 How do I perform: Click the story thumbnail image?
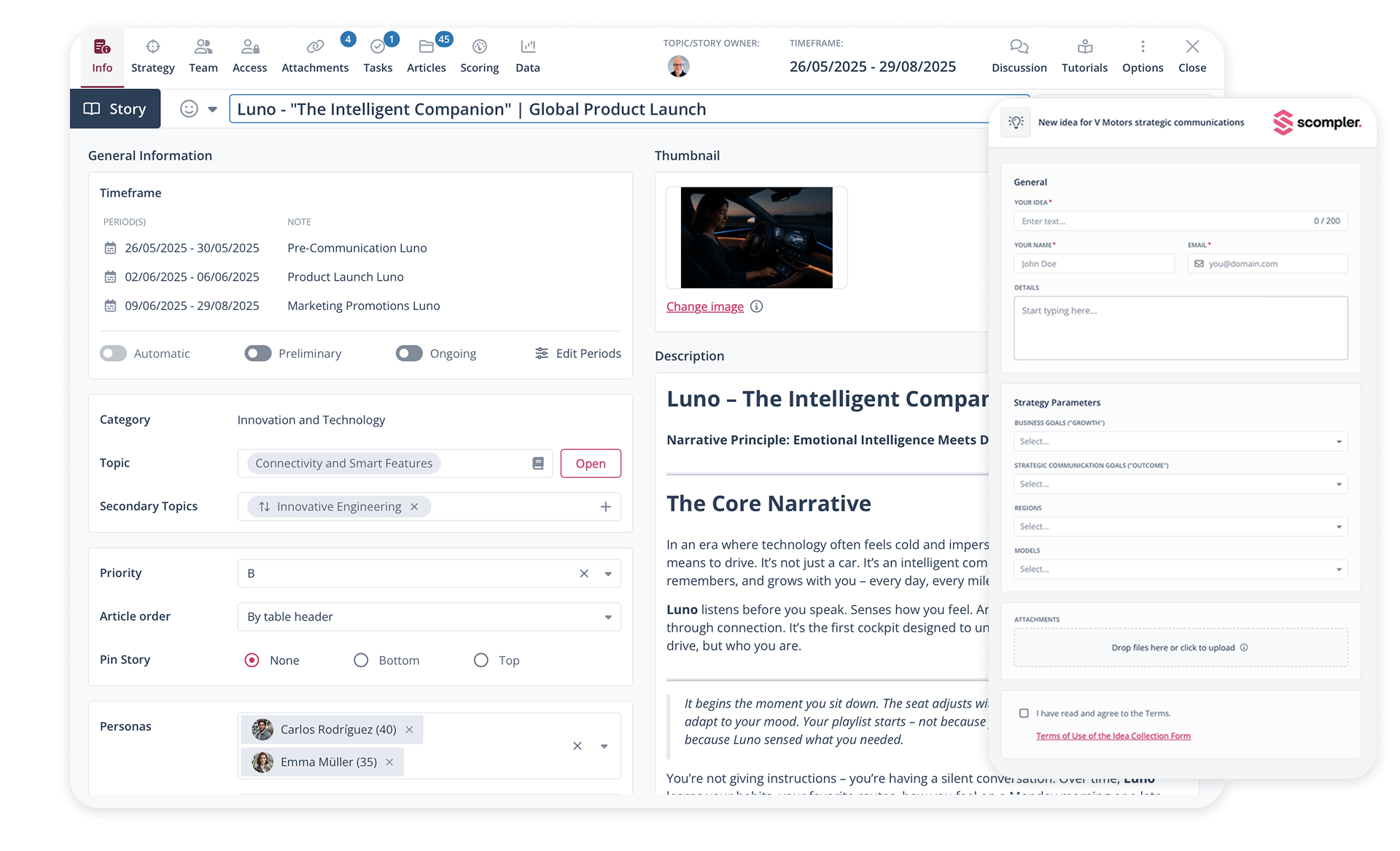click(756, 237)
